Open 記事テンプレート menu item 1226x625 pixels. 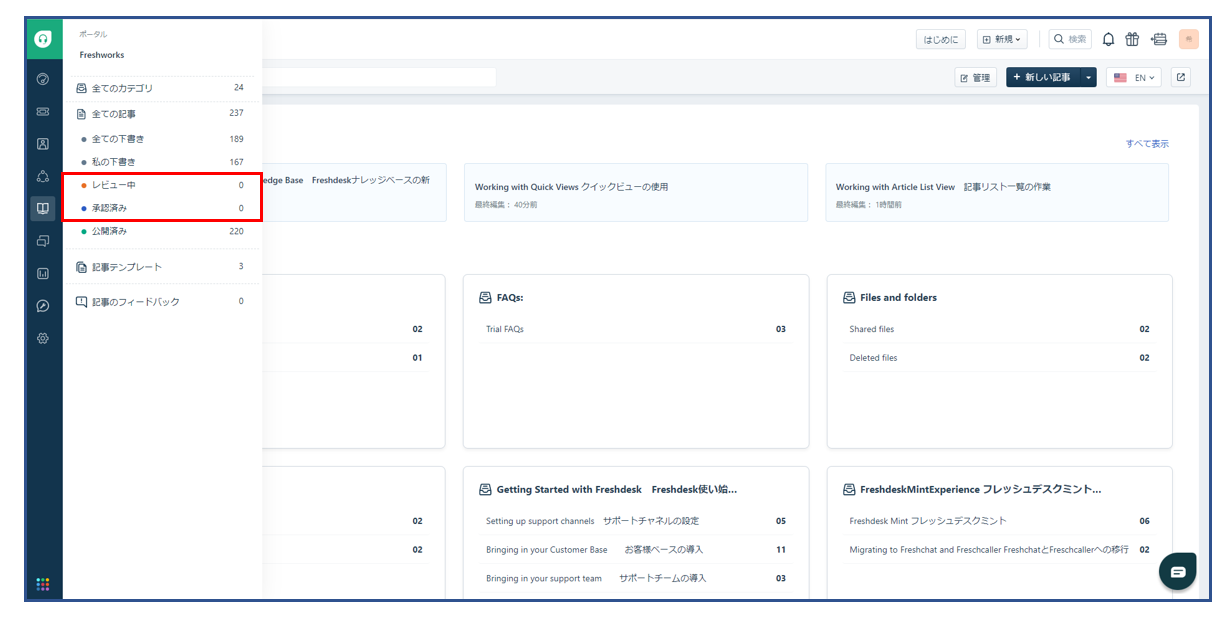(160, 267)
